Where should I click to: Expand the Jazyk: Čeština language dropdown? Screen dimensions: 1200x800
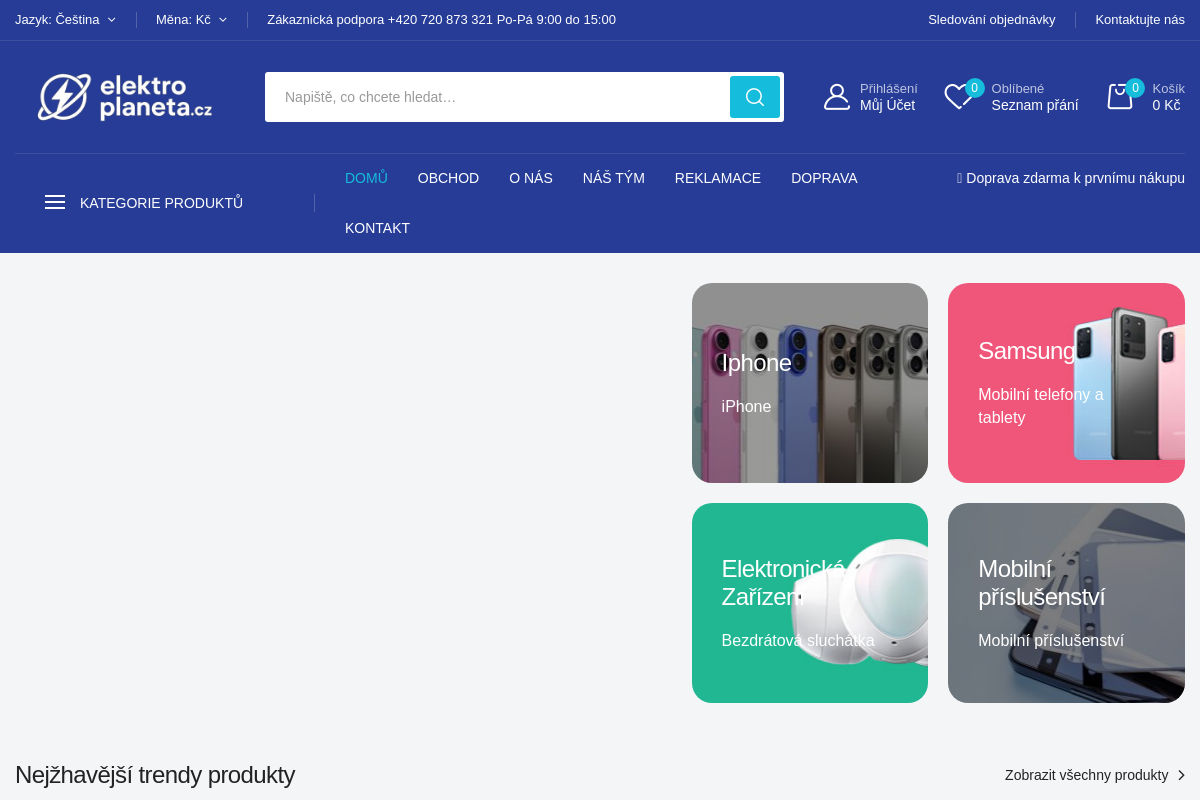(x=66, y=19)
